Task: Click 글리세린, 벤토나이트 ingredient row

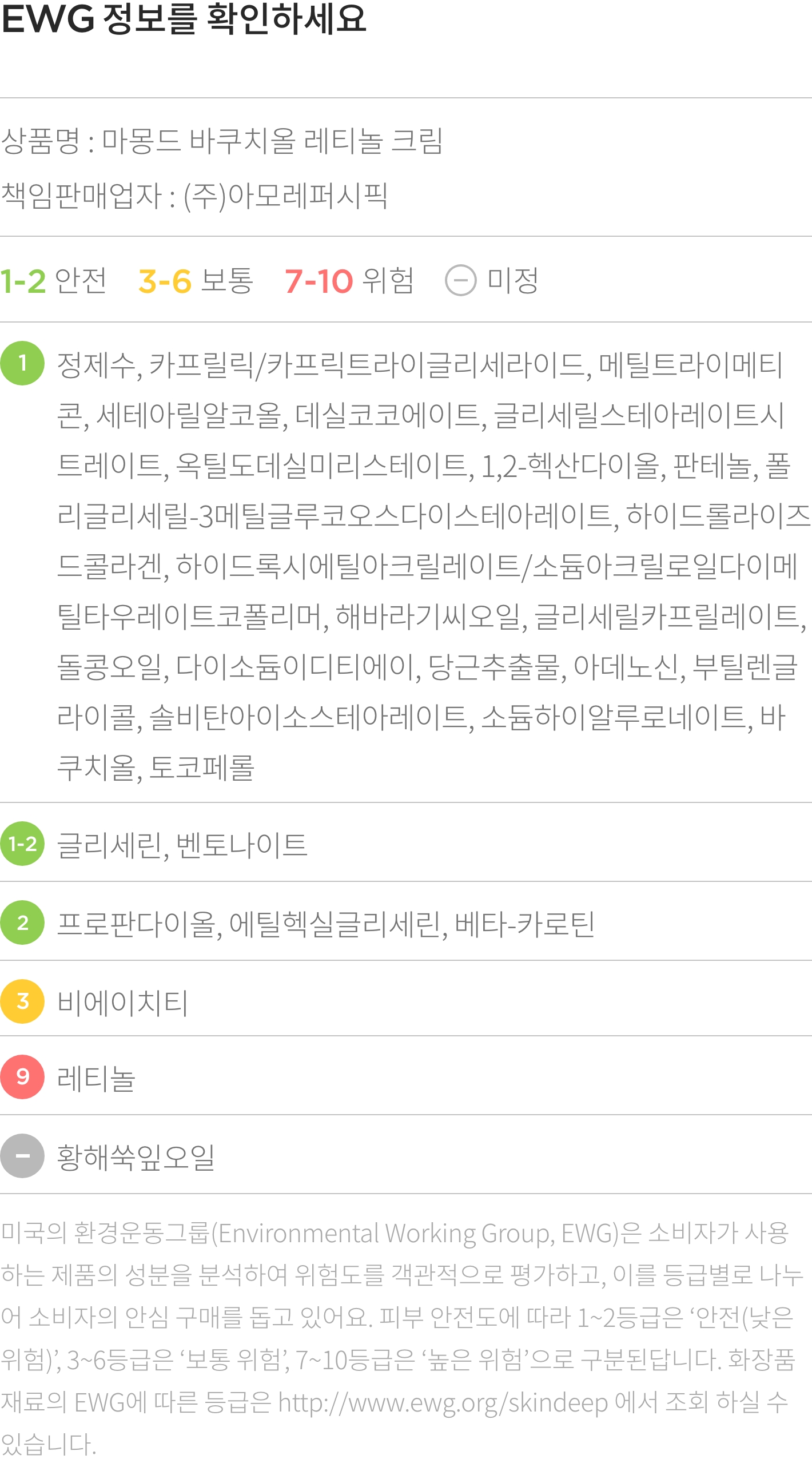Action: click(x=406, y=844)
